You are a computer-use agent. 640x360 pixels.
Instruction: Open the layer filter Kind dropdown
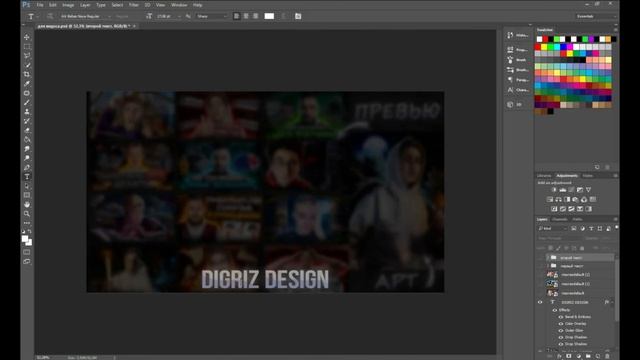pyautogui.click(x=553, y=229)
